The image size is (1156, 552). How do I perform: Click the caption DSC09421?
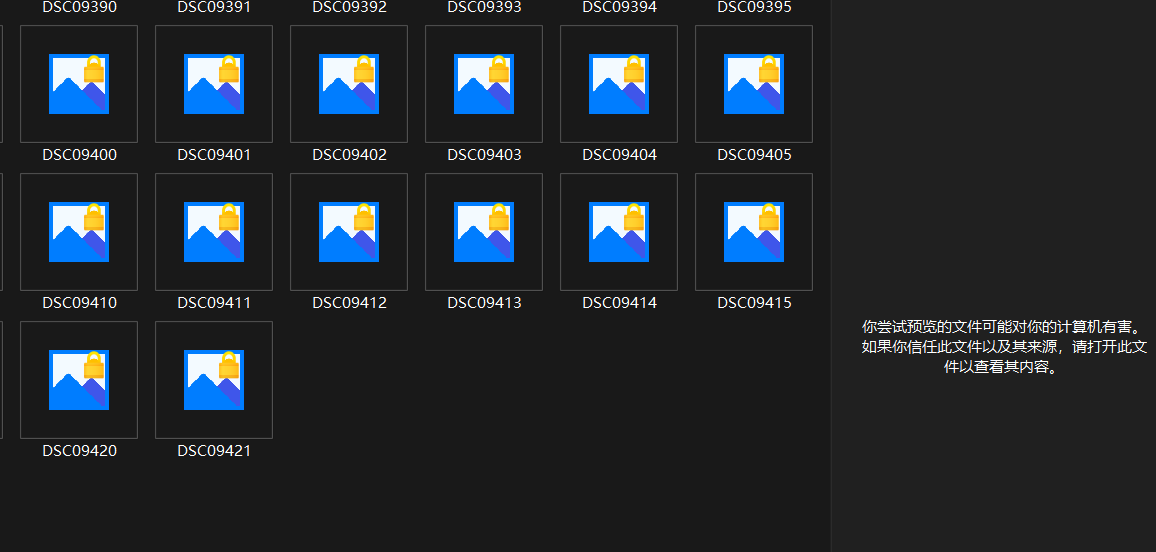tap(215, 451)
